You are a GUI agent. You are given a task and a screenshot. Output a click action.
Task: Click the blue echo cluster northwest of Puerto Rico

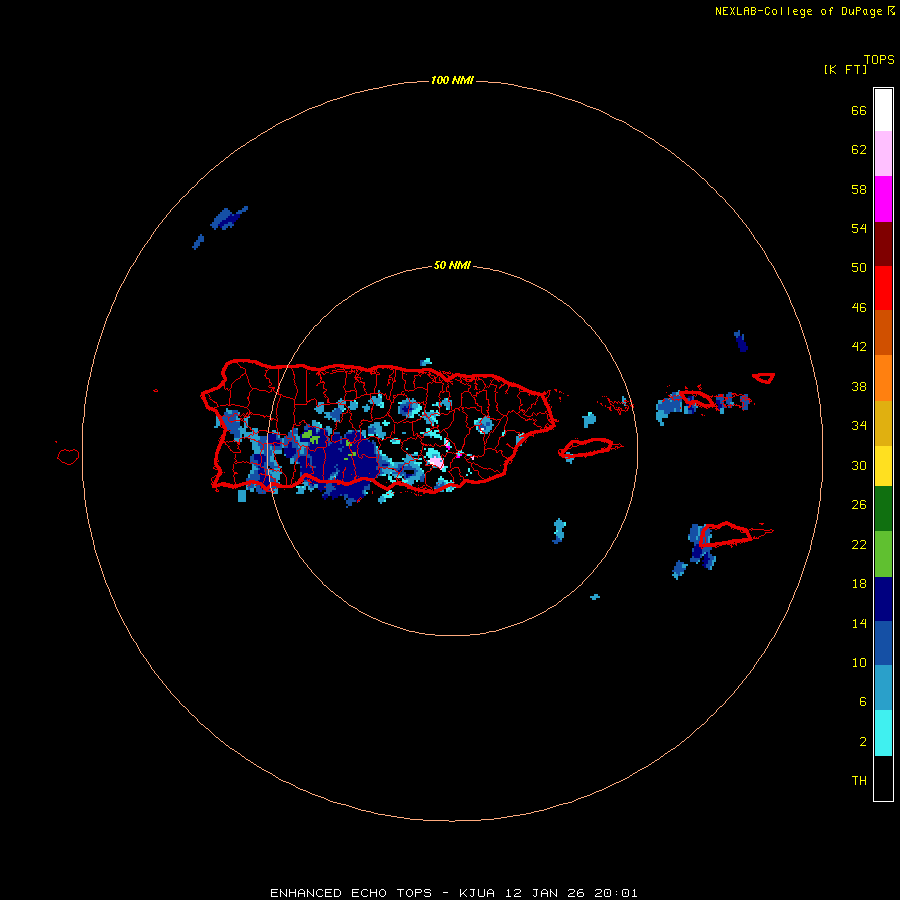228,218
